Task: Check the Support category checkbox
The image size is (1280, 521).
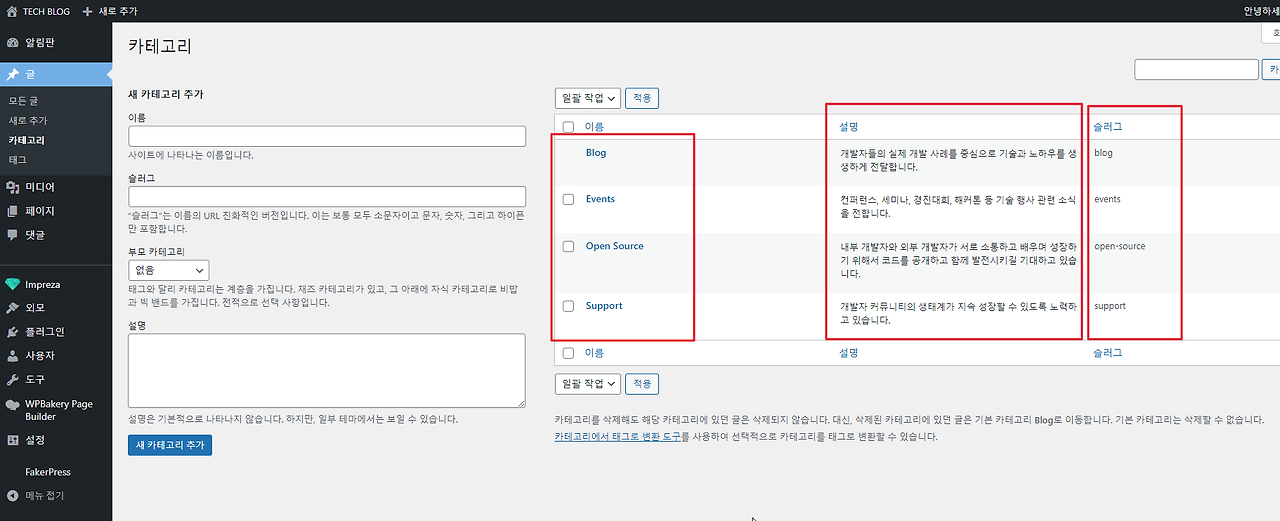Action: pos(569,306)
